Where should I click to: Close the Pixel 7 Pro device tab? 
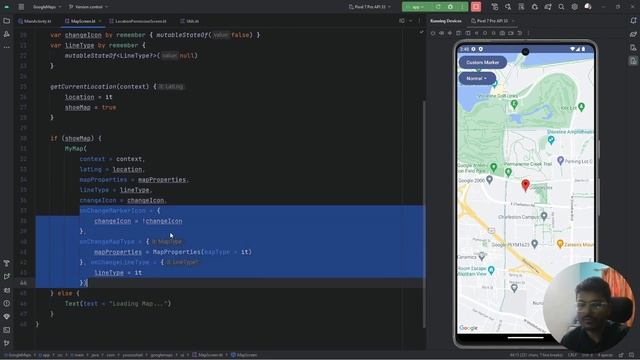point(513,21)
